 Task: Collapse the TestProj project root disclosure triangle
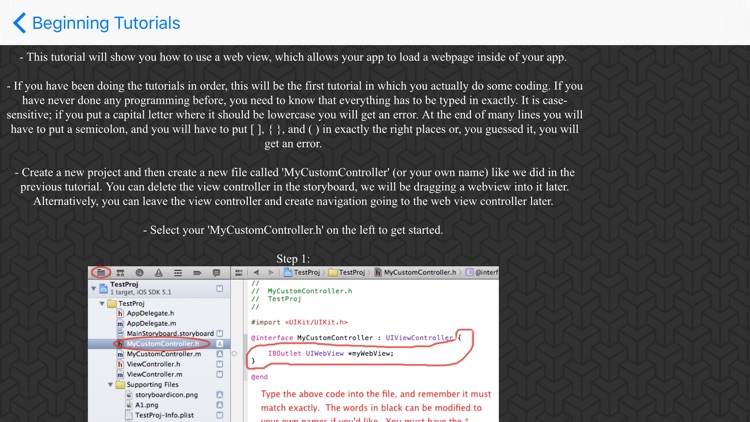pyautogui.click(x=93, y=289)
